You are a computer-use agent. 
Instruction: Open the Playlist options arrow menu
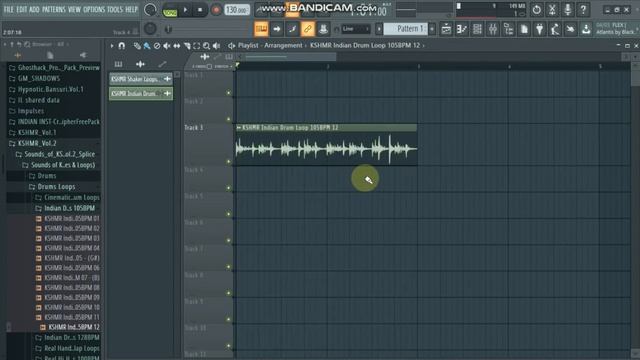pos(112,46)
